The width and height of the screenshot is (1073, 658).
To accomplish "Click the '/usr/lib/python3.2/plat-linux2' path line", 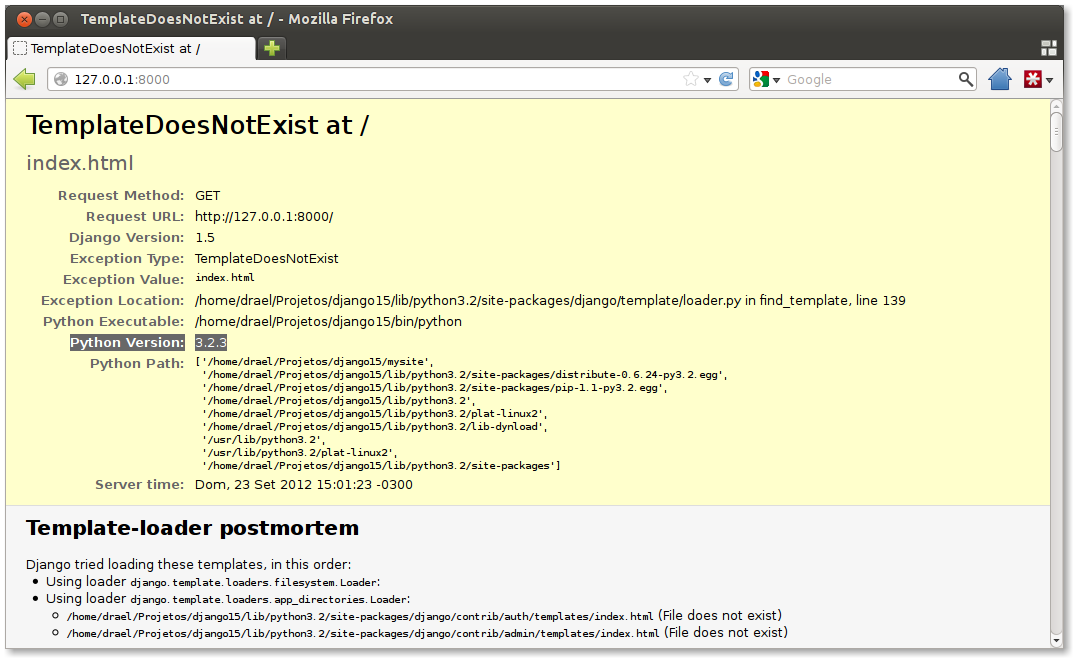I will [299, 453].
